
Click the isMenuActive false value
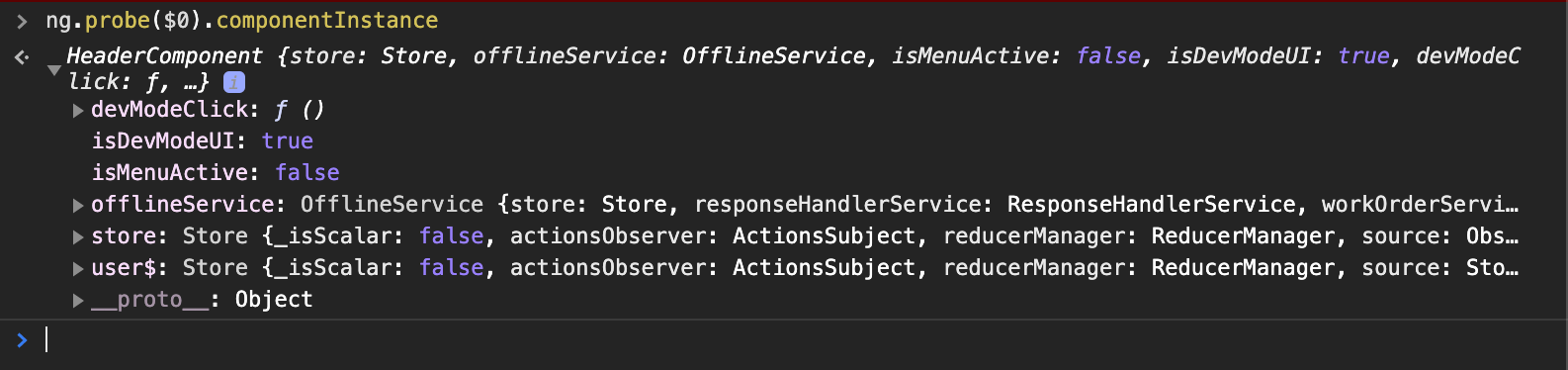click(307, 173)
